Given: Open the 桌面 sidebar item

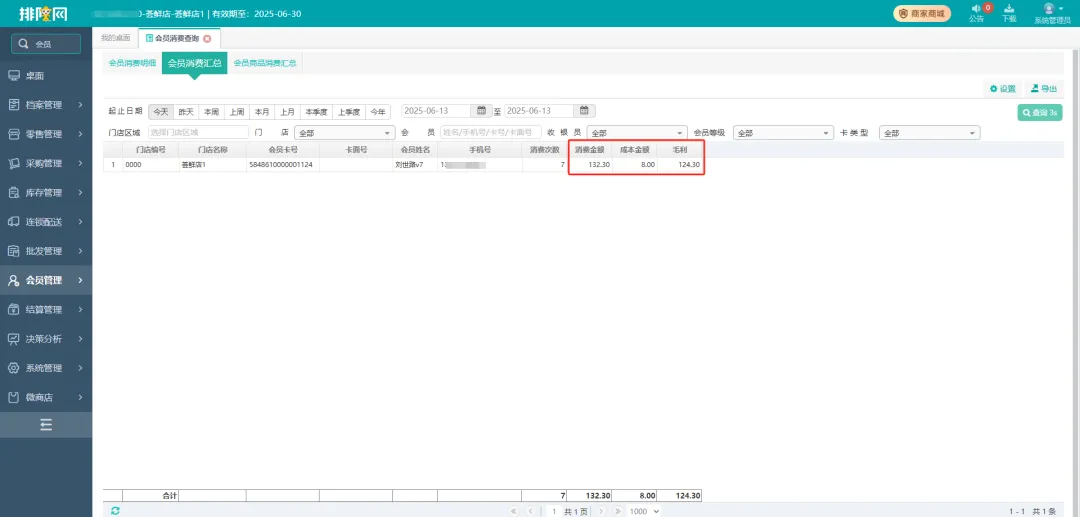Looking at the screenshot, I should coord(46,76).
